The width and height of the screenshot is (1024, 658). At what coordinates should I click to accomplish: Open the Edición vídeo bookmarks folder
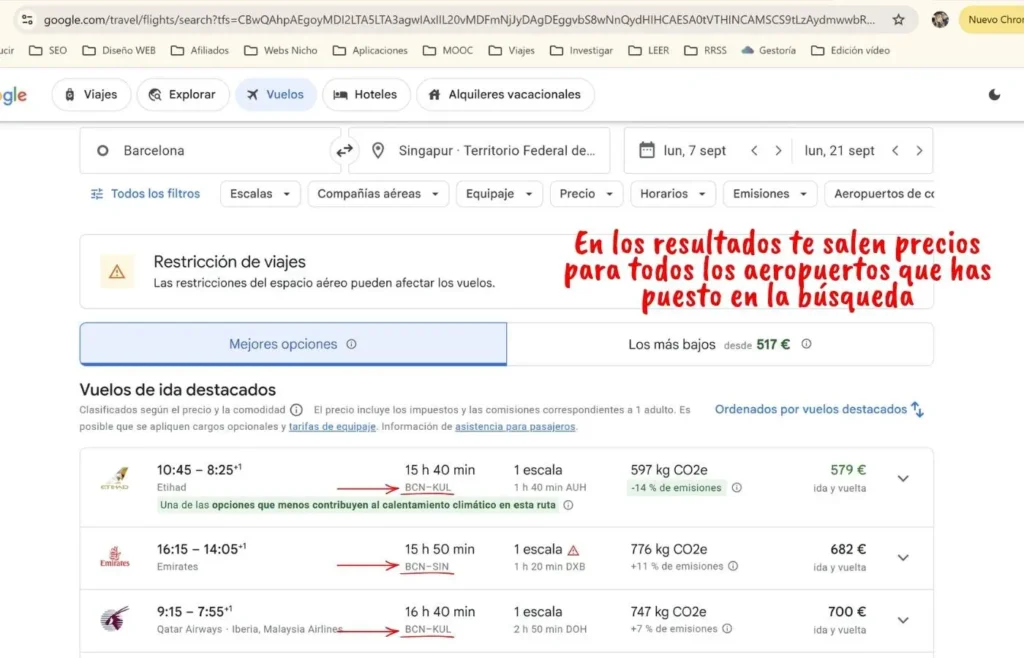[850, 50]
